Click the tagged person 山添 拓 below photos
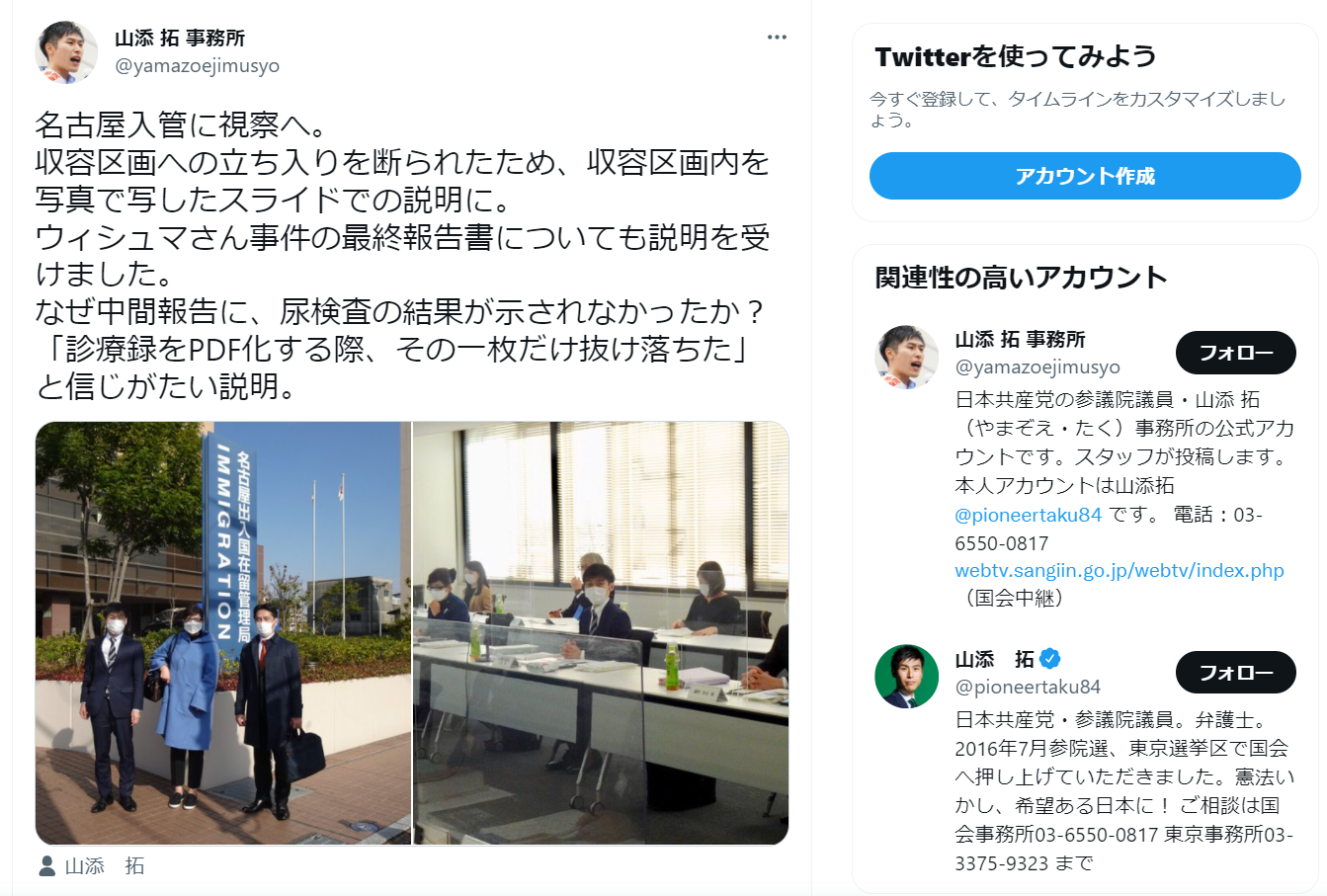 [x=105, y=866]
